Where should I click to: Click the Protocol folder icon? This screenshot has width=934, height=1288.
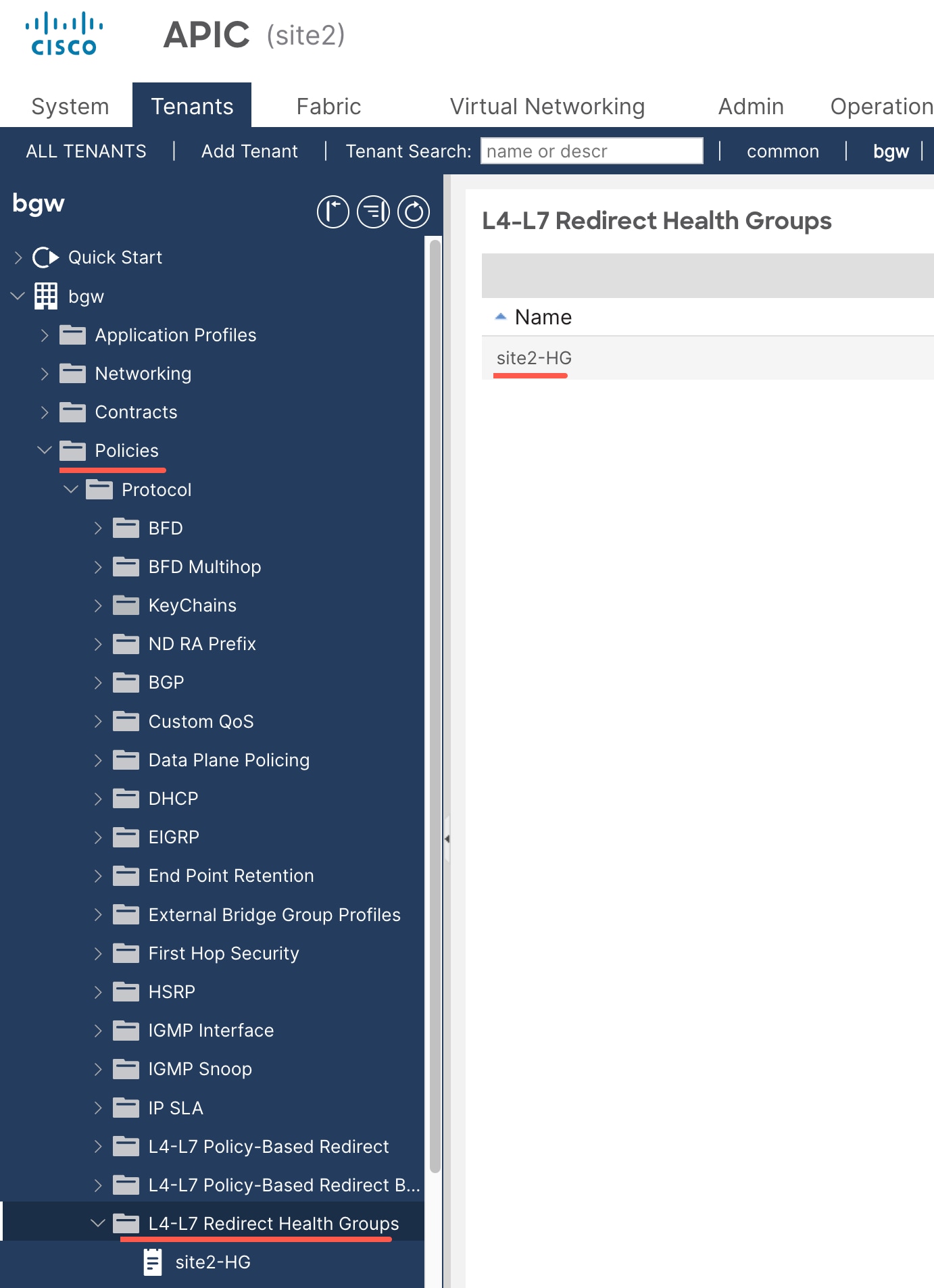click(x=99, y=490)
